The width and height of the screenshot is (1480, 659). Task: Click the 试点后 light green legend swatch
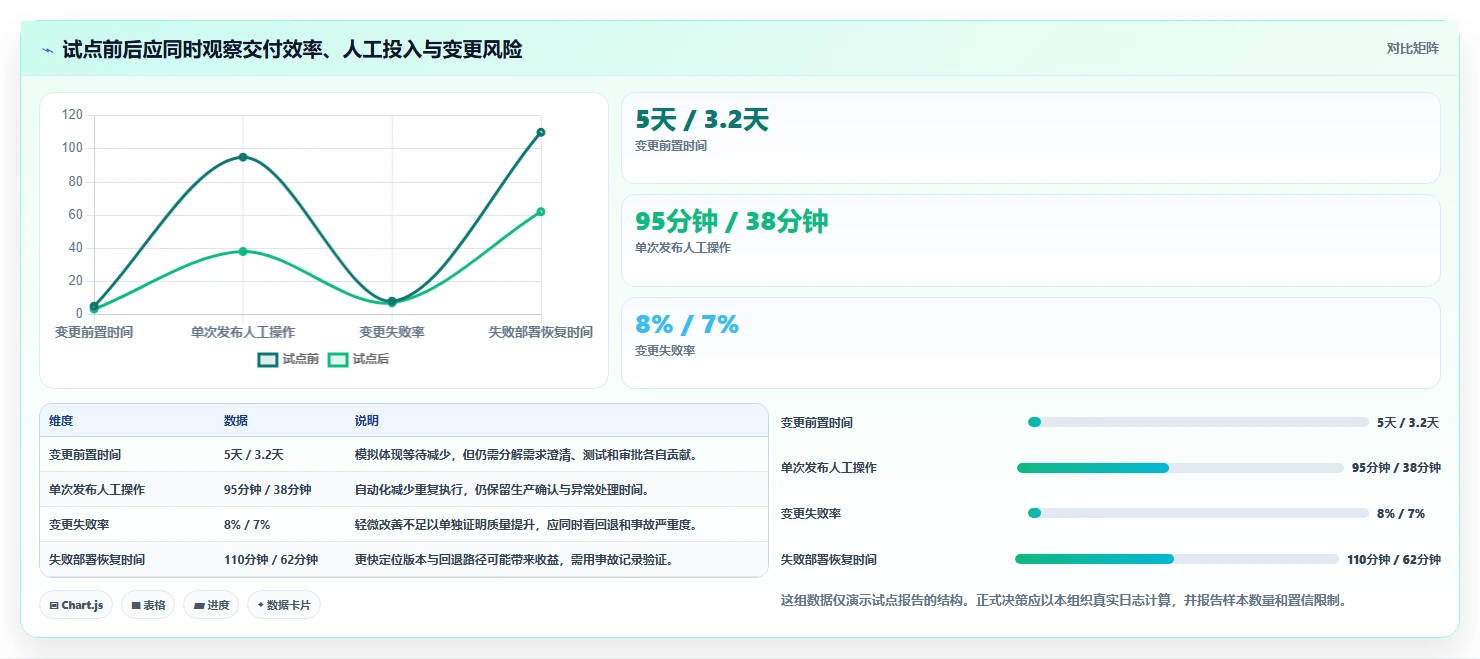338,359
